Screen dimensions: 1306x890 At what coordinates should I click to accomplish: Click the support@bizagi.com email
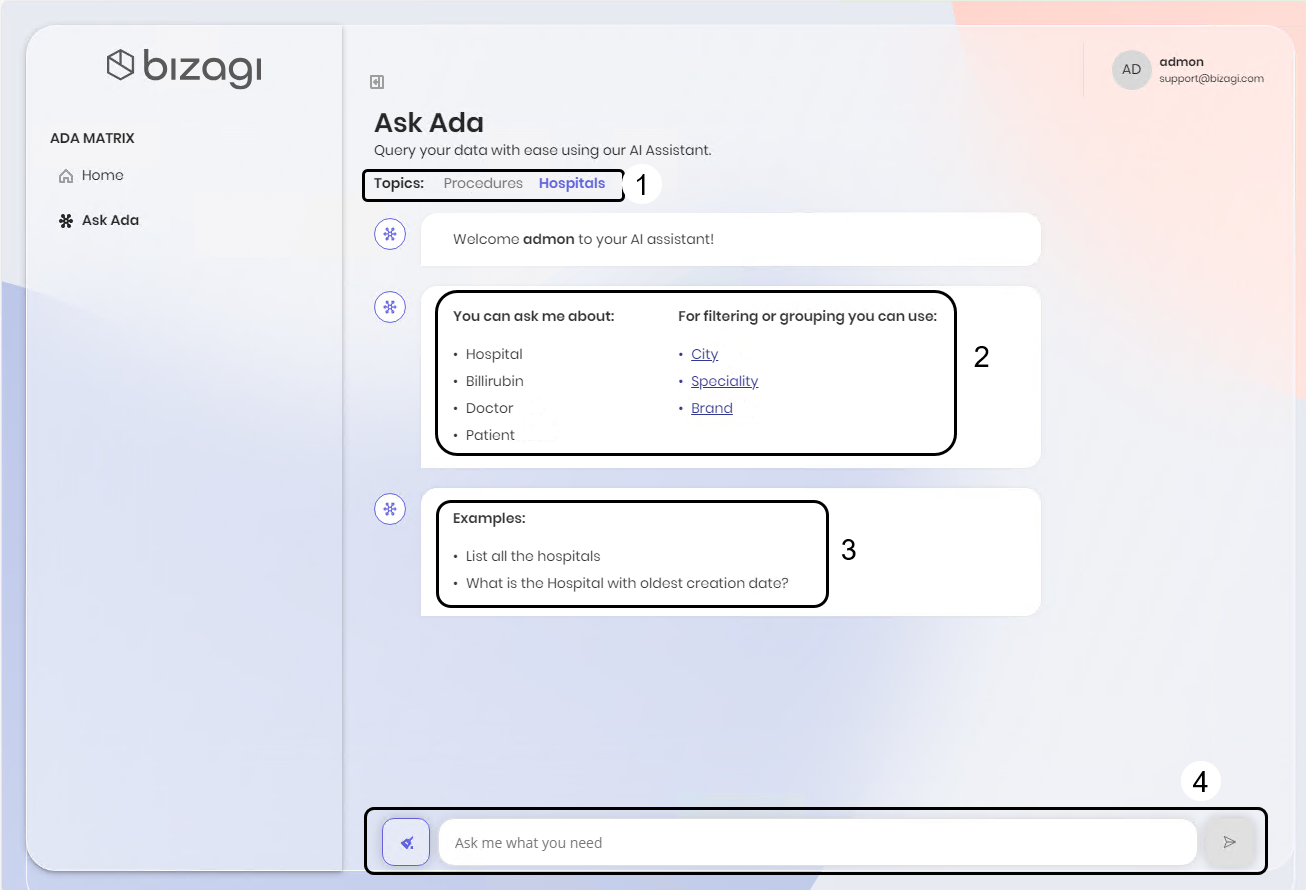(x=1211, y=78)
